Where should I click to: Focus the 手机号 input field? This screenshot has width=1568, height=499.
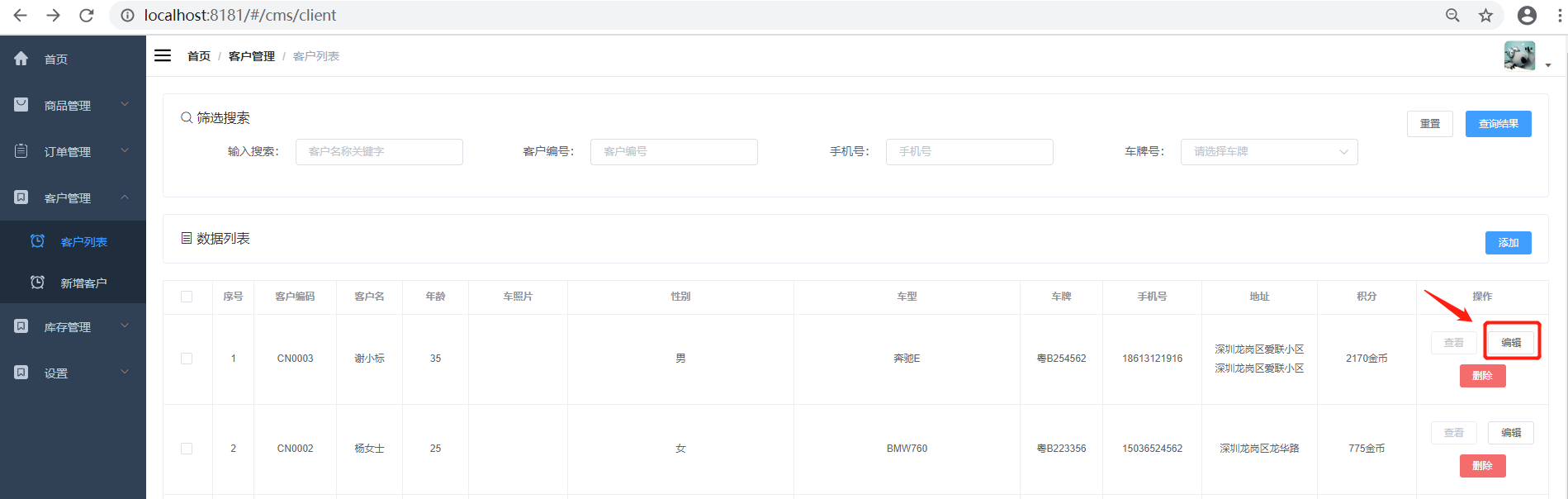(x=969, y=151)
